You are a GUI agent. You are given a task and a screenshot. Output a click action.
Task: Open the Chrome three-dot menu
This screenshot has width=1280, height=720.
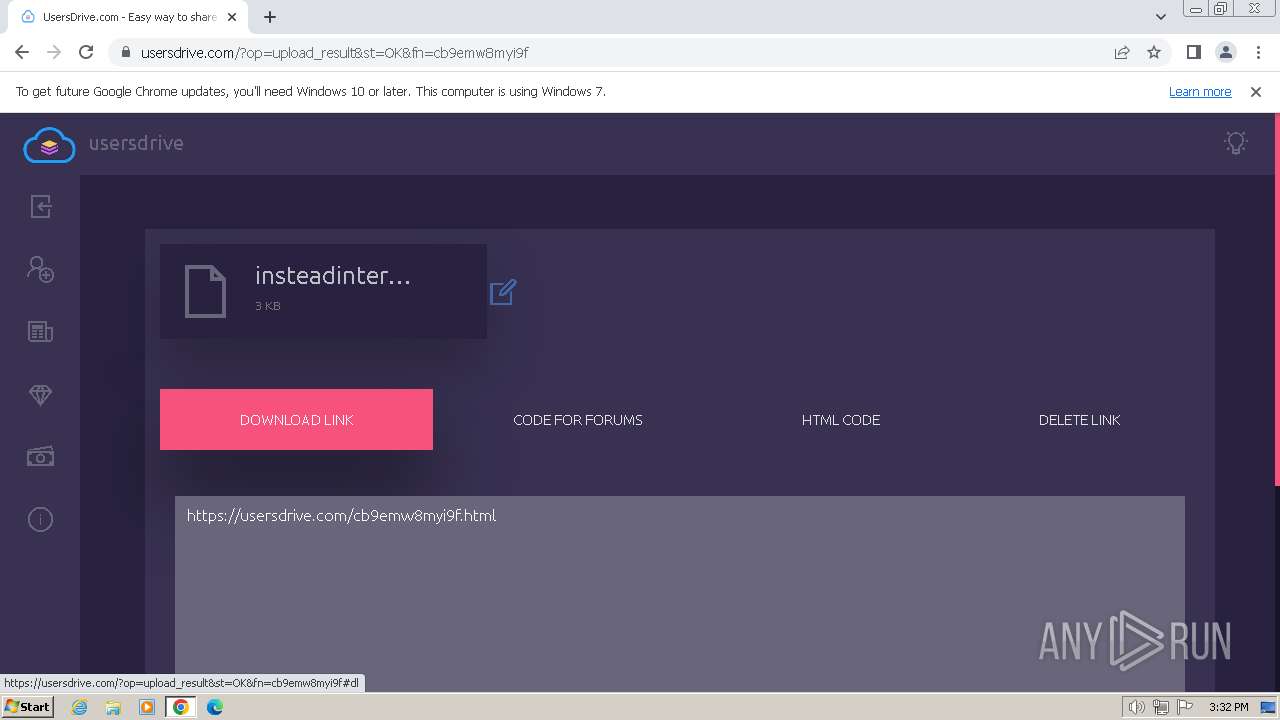point(1258,52)
